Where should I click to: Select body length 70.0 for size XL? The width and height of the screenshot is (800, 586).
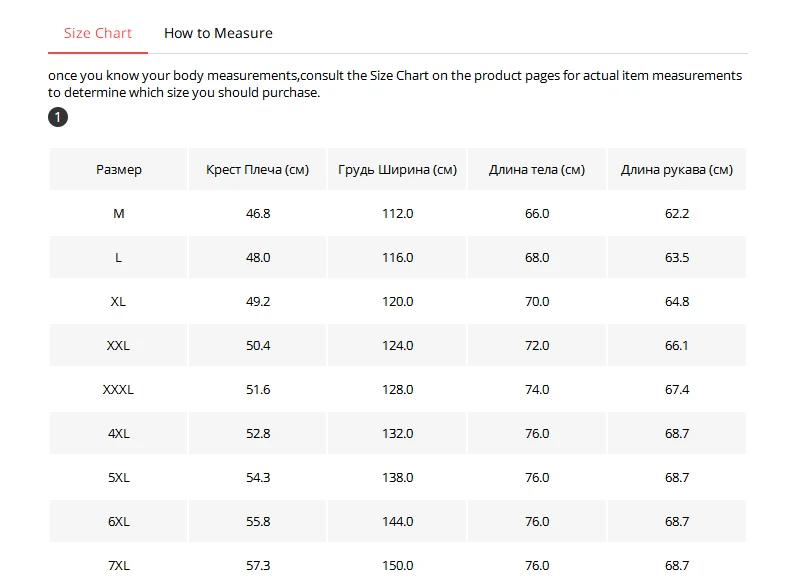click(x=537, y=301)
